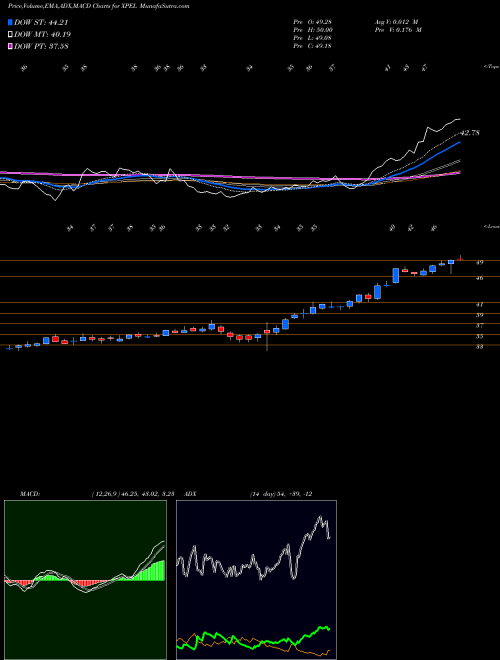
Task: Click the 'Pre H: 50.00' high value
Action: coord(313,30)
